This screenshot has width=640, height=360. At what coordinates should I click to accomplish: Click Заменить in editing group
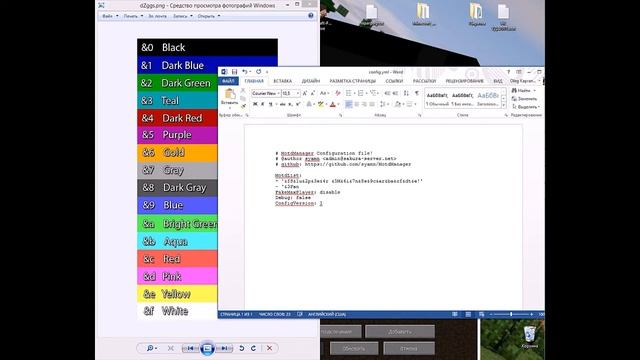(524, 99)
